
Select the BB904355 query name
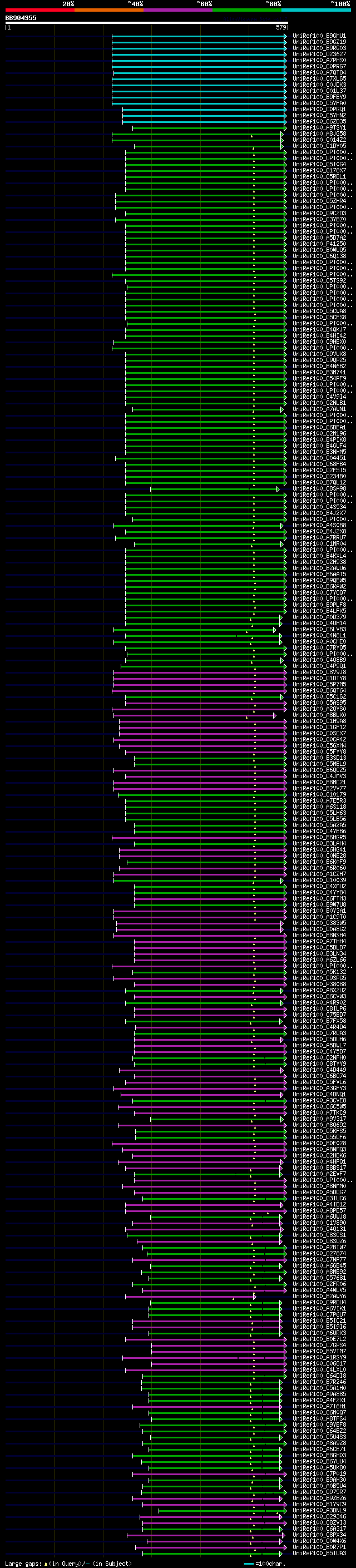pyautogui.click(x=21, y=18)
